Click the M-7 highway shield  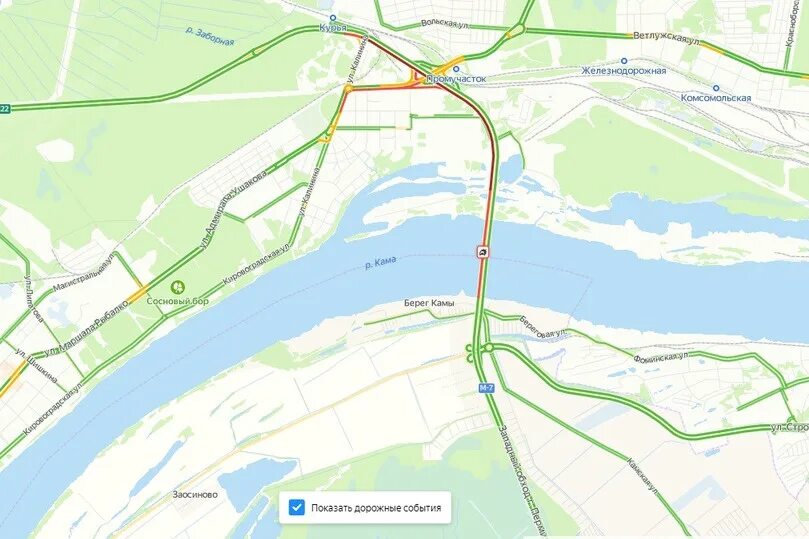(x=486, y=388)
